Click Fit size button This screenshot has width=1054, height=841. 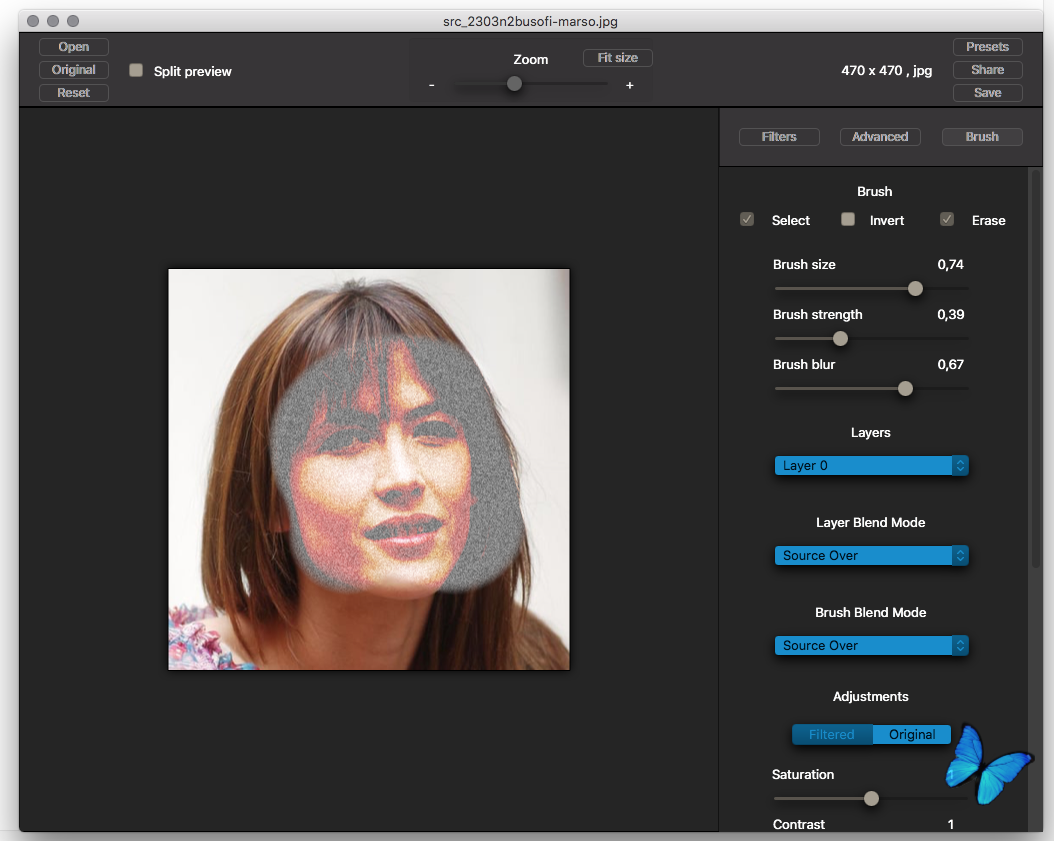point(617,58)
